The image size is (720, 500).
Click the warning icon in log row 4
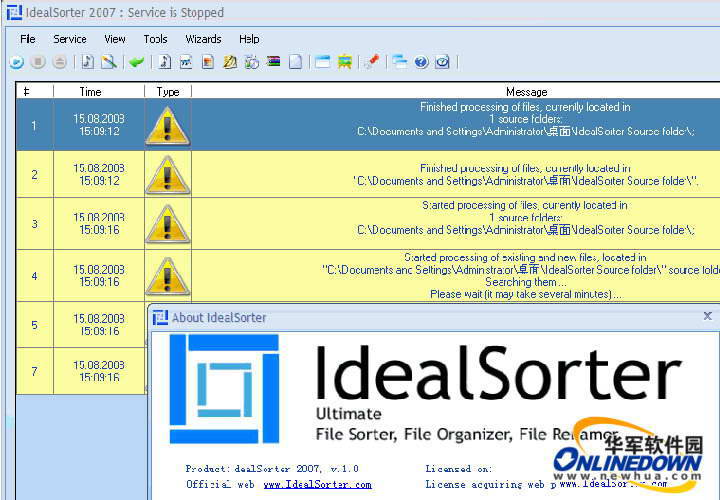168,275
